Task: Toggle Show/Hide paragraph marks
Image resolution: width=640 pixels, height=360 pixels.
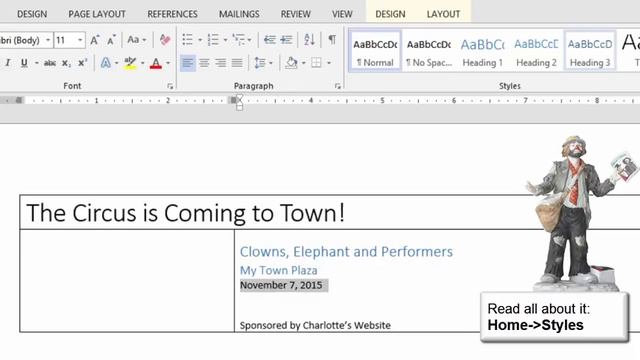Action: [332, 40]
